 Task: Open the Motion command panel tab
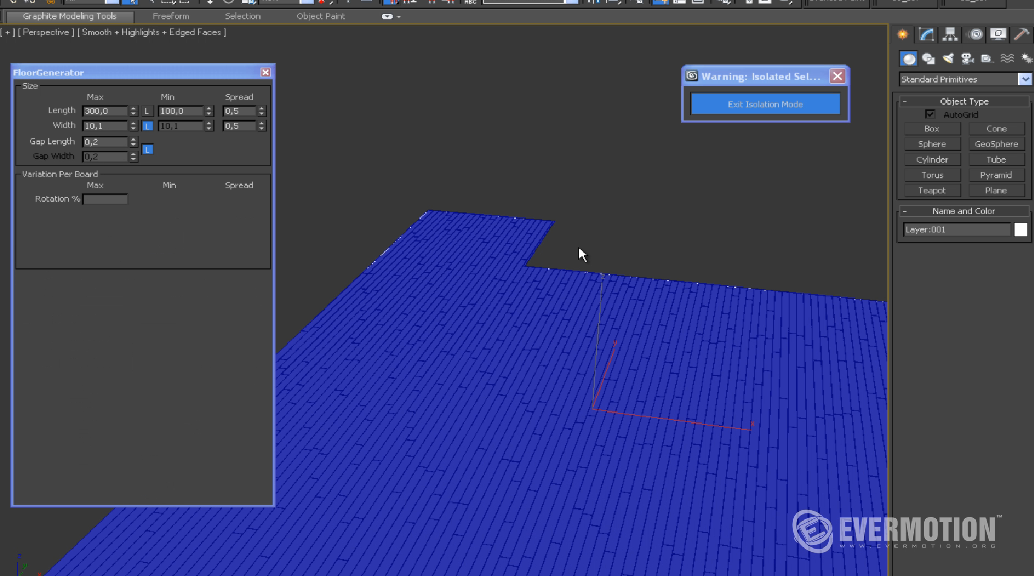(975, 34)
